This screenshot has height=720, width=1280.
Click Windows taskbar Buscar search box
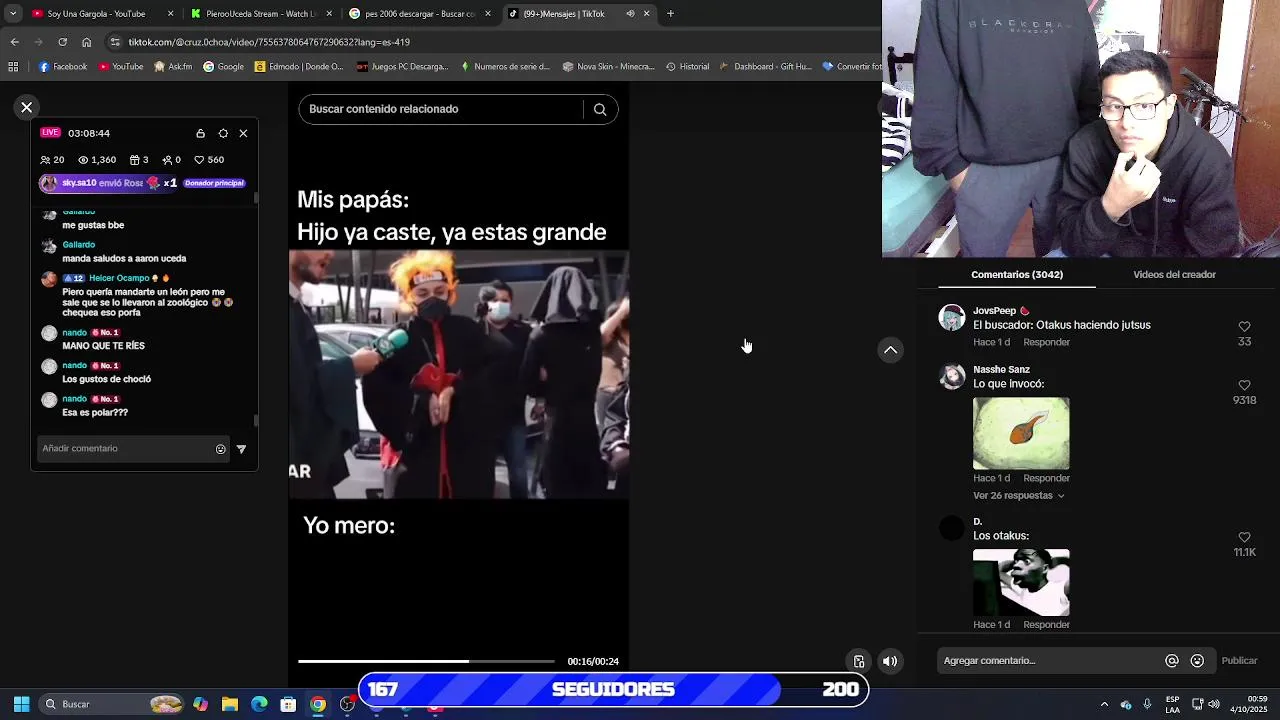(112, 704)
